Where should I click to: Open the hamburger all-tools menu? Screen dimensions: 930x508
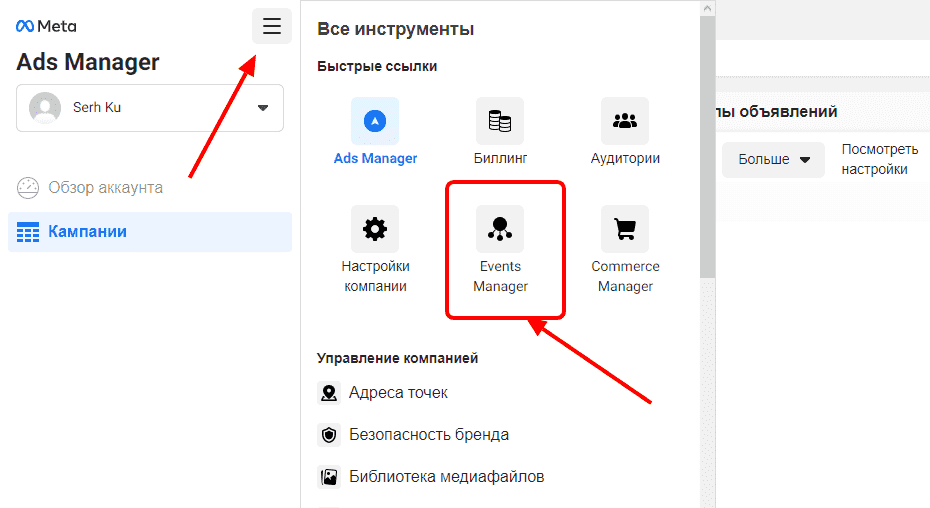[272, 26]
